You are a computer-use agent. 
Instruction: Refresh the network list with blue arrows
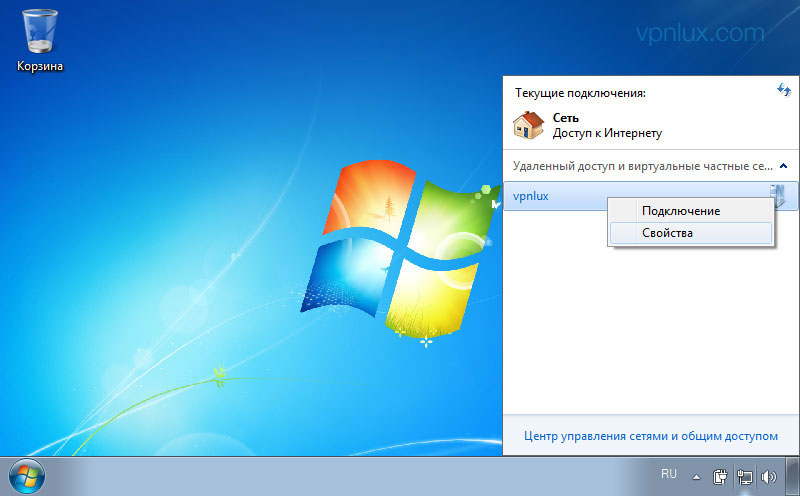tap(784, 90)
